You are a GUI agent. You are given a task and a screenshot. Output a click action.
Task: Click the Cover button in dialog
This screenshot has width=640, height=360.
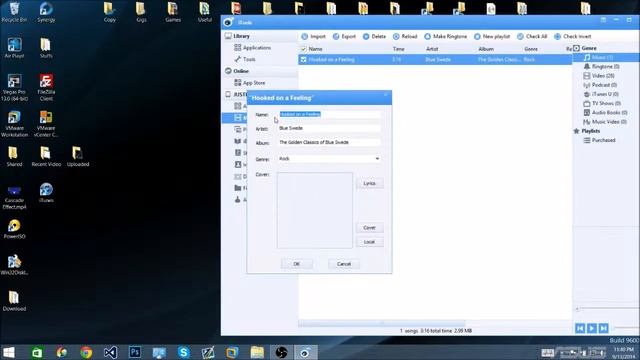tap(369, 228)
